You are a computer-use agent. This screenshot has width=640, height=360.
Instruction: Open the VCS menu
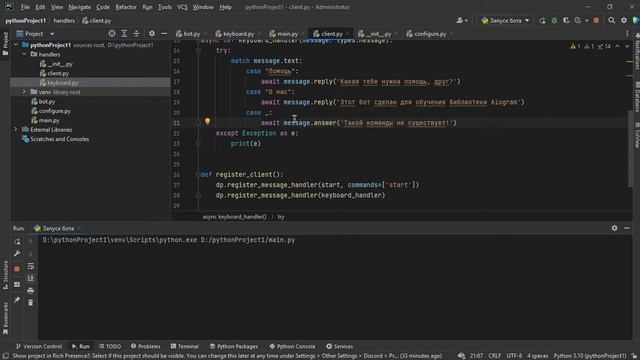click(x=182, y=7)
